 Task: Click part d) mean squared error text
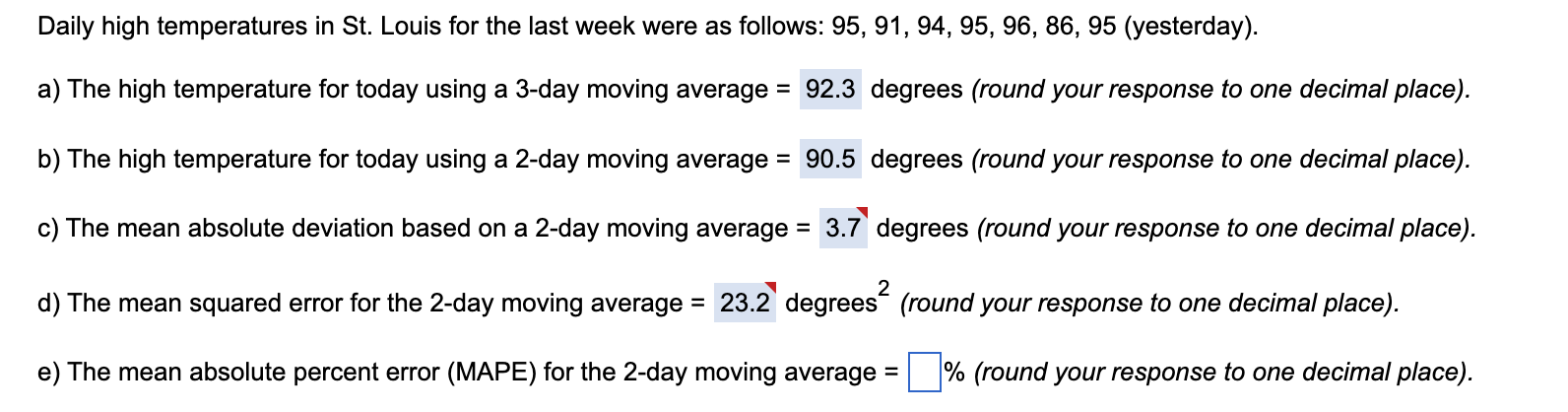coord(371,303)
